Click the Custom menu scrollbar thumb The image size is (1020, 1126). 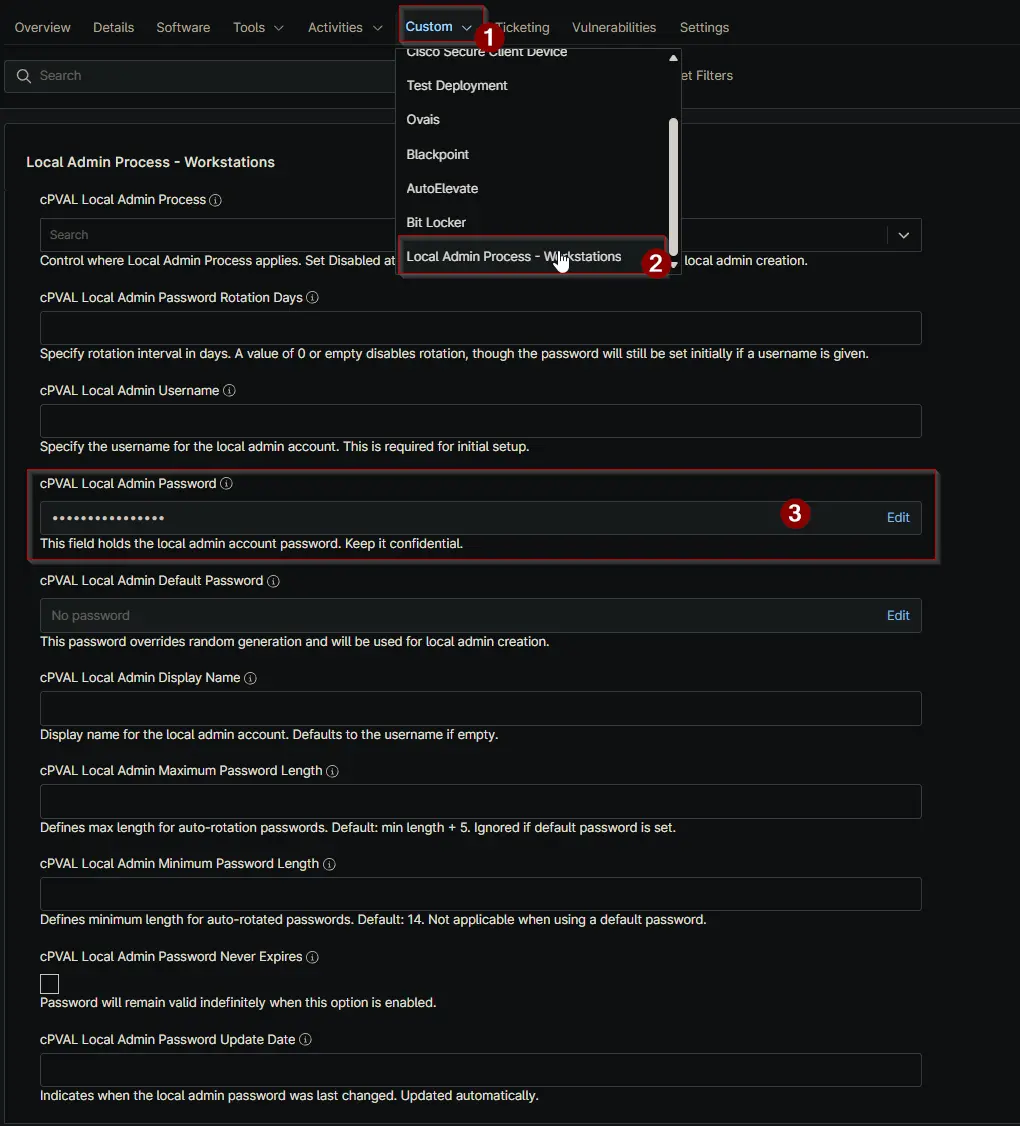tap(673, 185)
